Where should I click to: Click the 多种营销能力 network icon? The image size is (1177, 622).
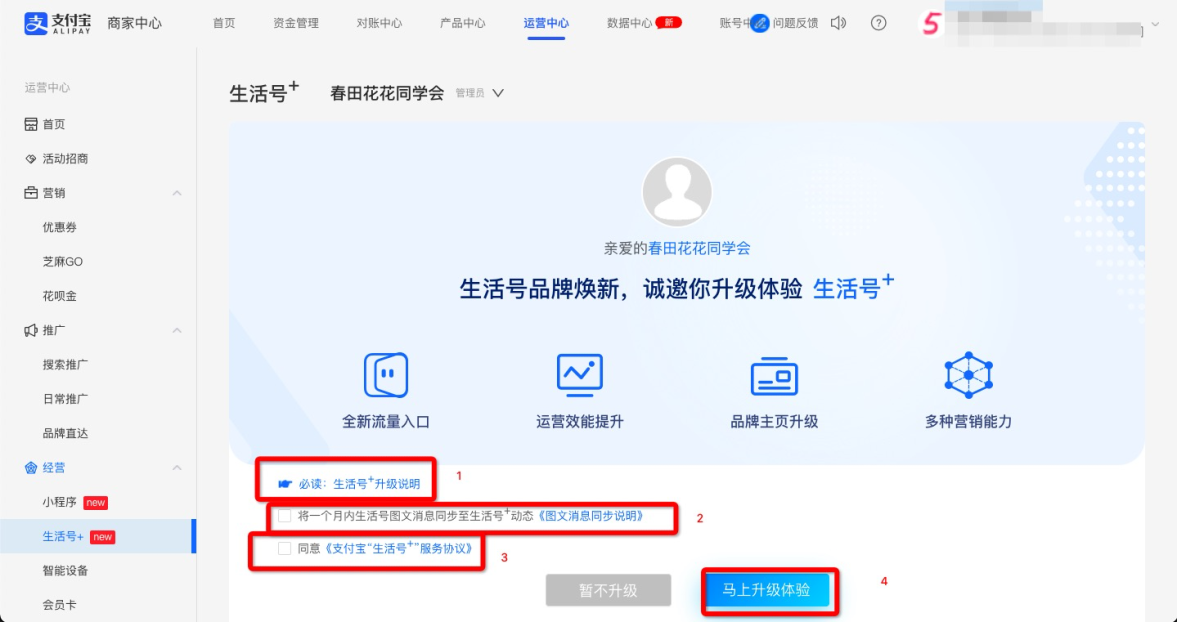(x=968, y=374)
